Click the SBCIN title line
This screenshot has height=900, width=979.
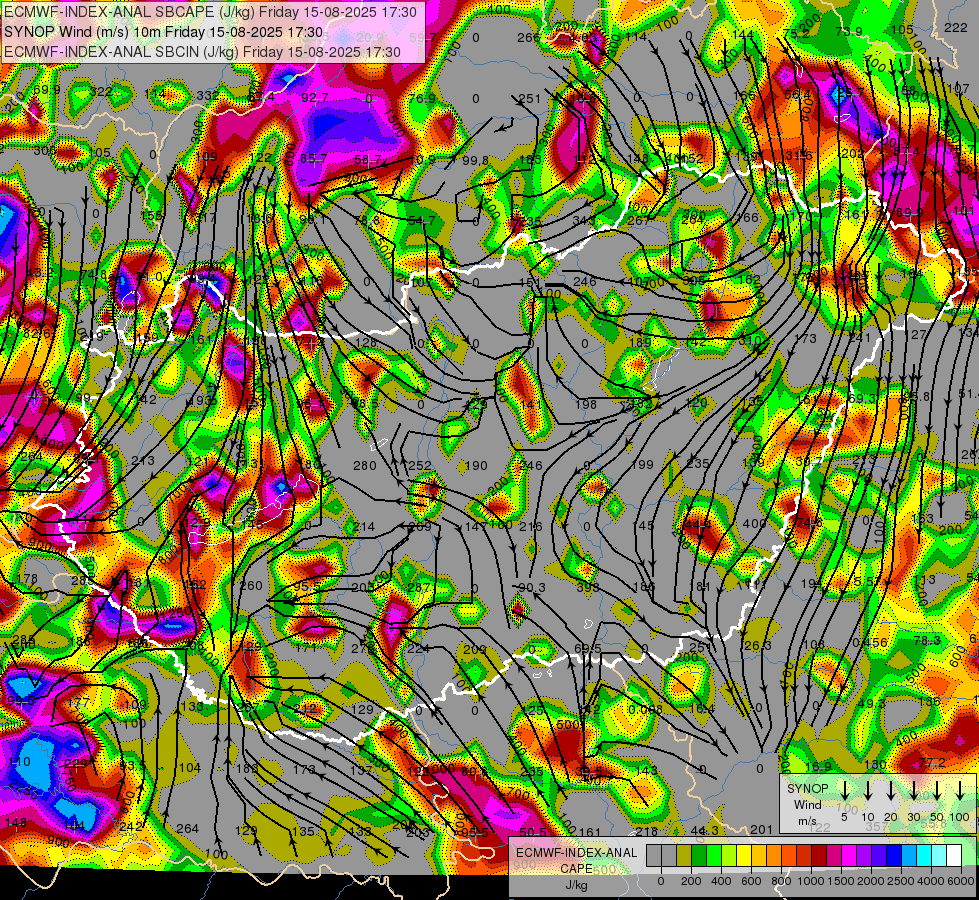[202, 52]
